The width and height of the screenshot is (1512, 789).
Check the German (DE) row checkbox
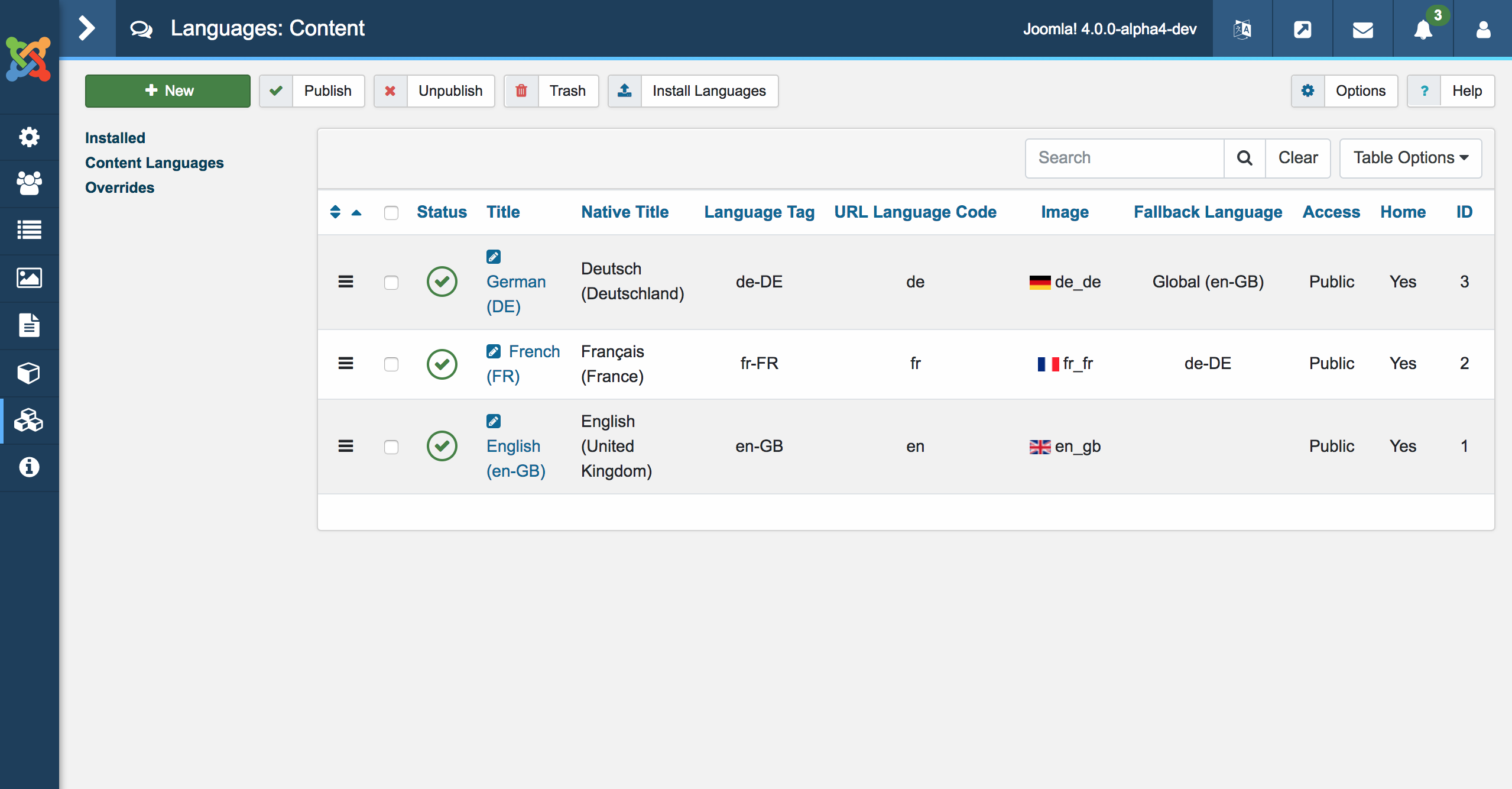tap(391, 283)
